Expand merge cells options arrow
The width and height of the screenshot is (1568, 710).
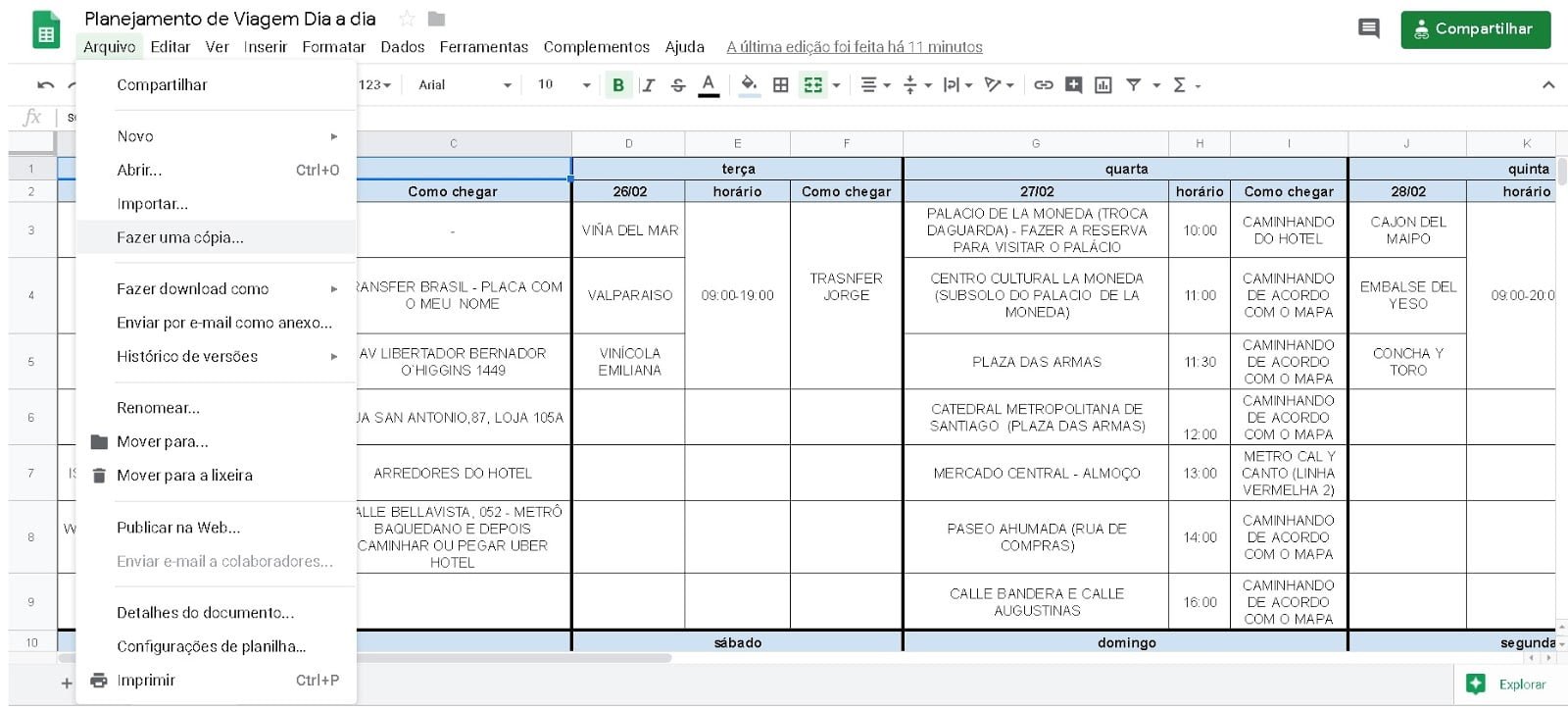coord(836,85)
